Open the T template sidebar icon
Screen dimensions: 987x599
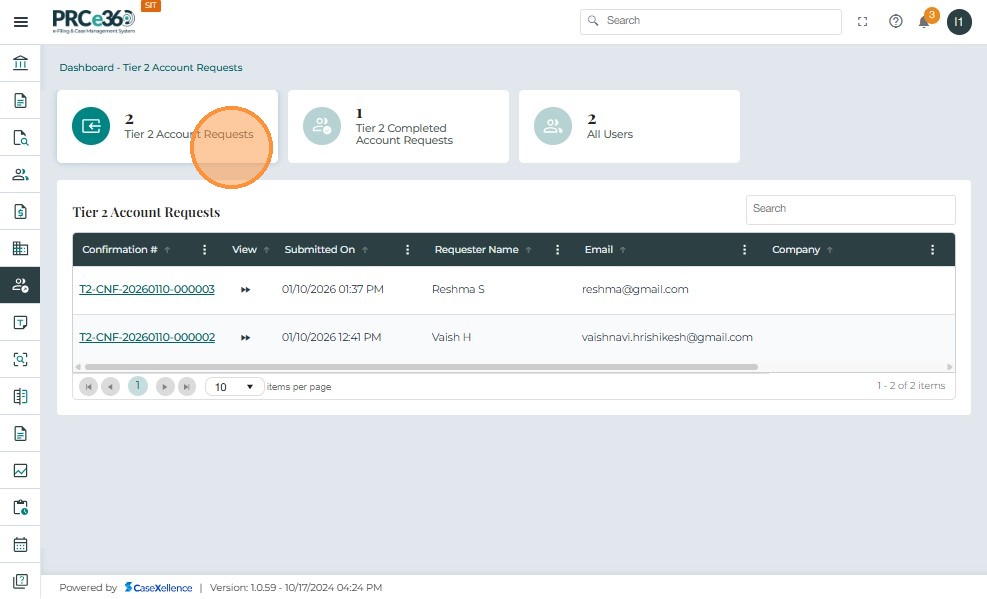[x=20, y=323]
